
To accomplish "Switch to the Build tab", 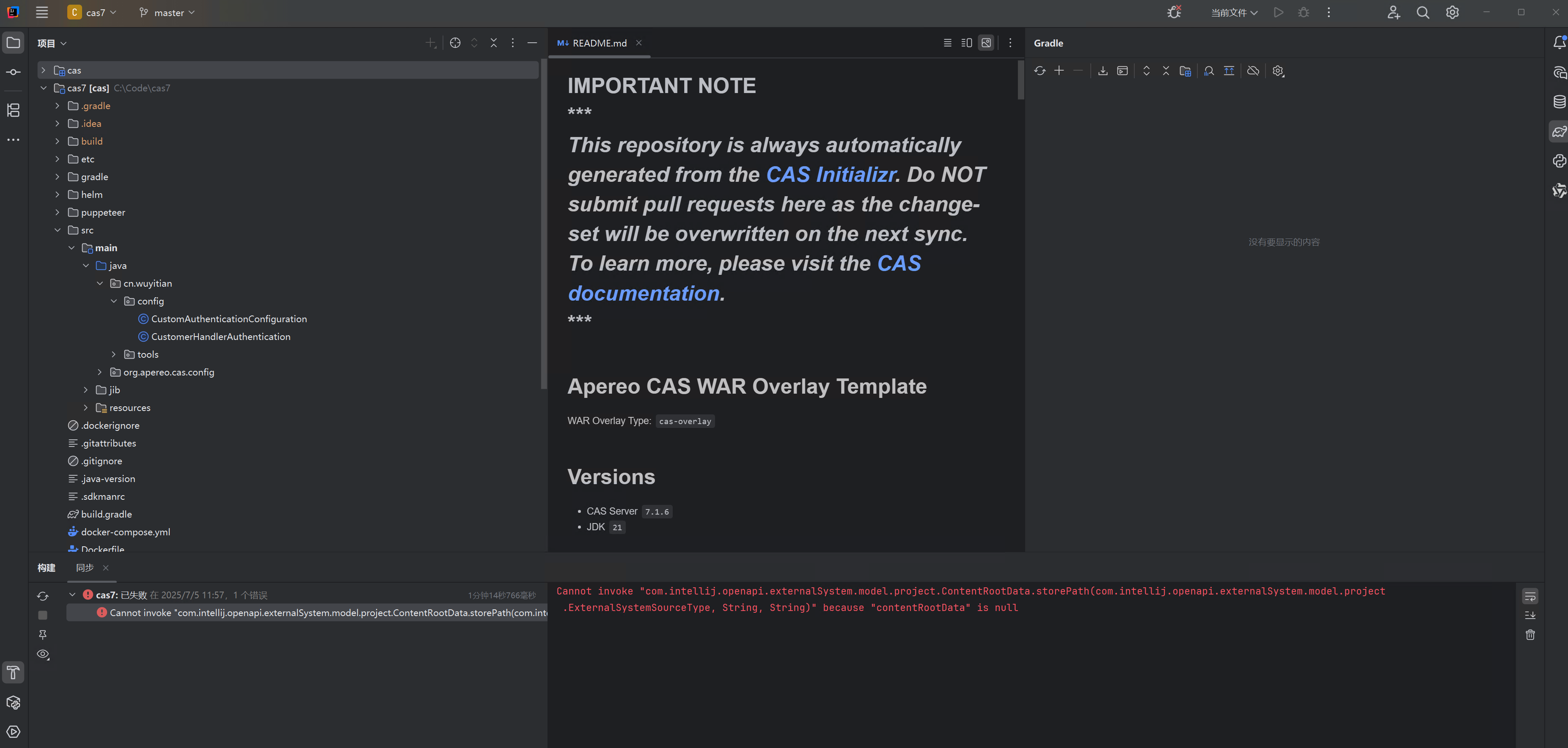I will (x=46, y=567).
